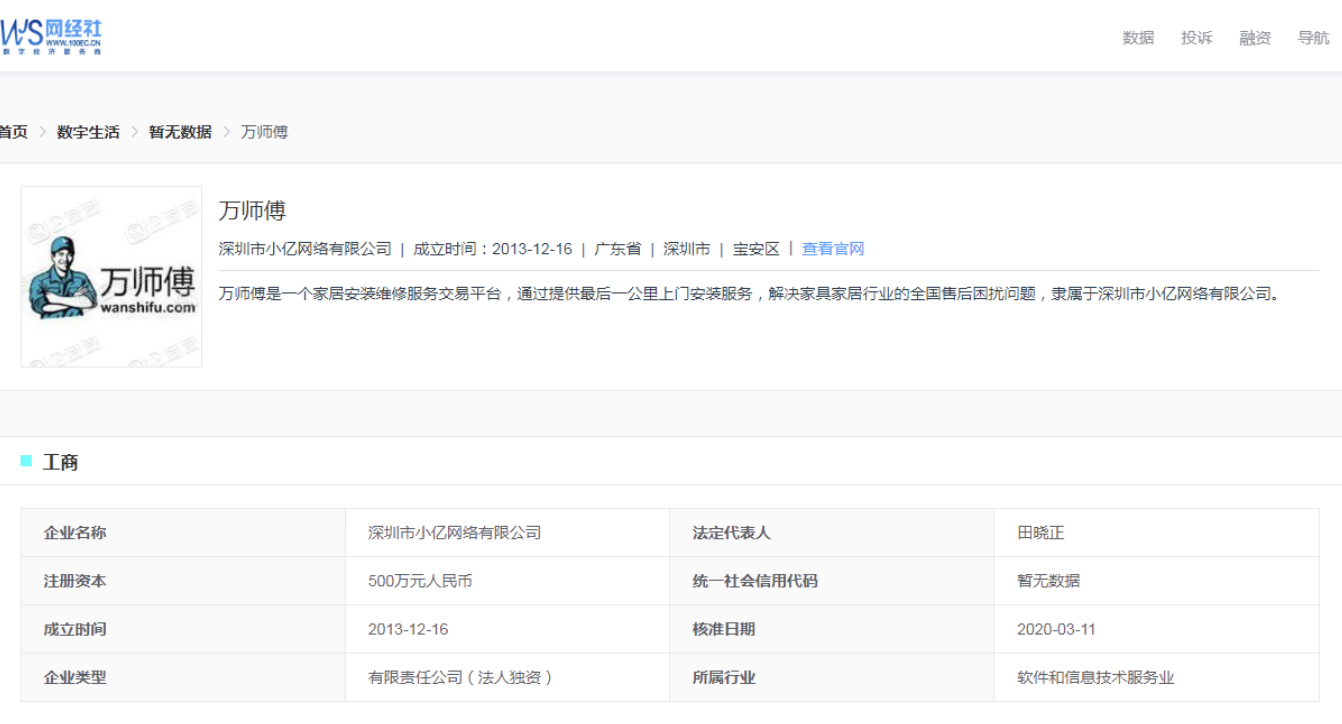Select 成立时间 label in table
The height and width of the screenshot is (724, 1342).
(75, 629)
